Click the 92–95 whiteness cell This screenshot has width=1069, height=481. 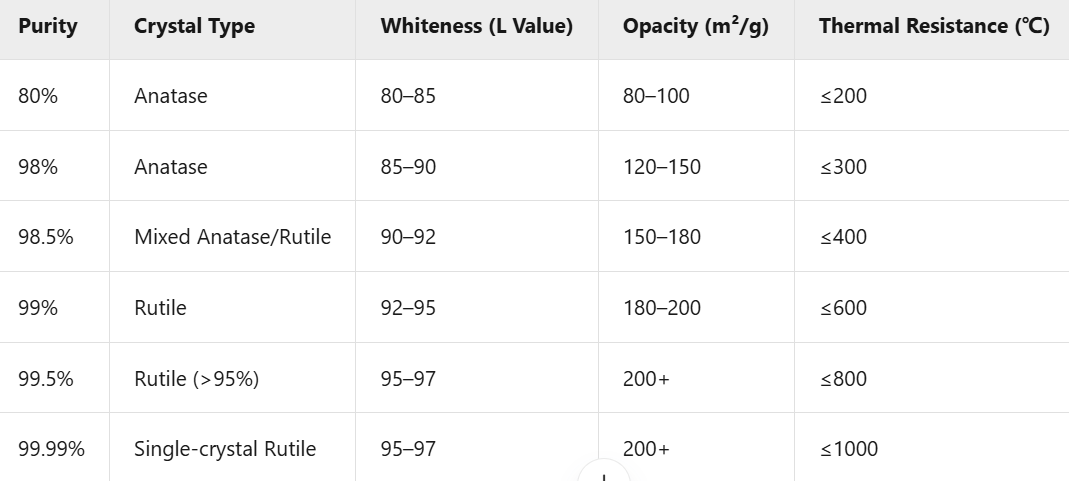click(408, 308)
